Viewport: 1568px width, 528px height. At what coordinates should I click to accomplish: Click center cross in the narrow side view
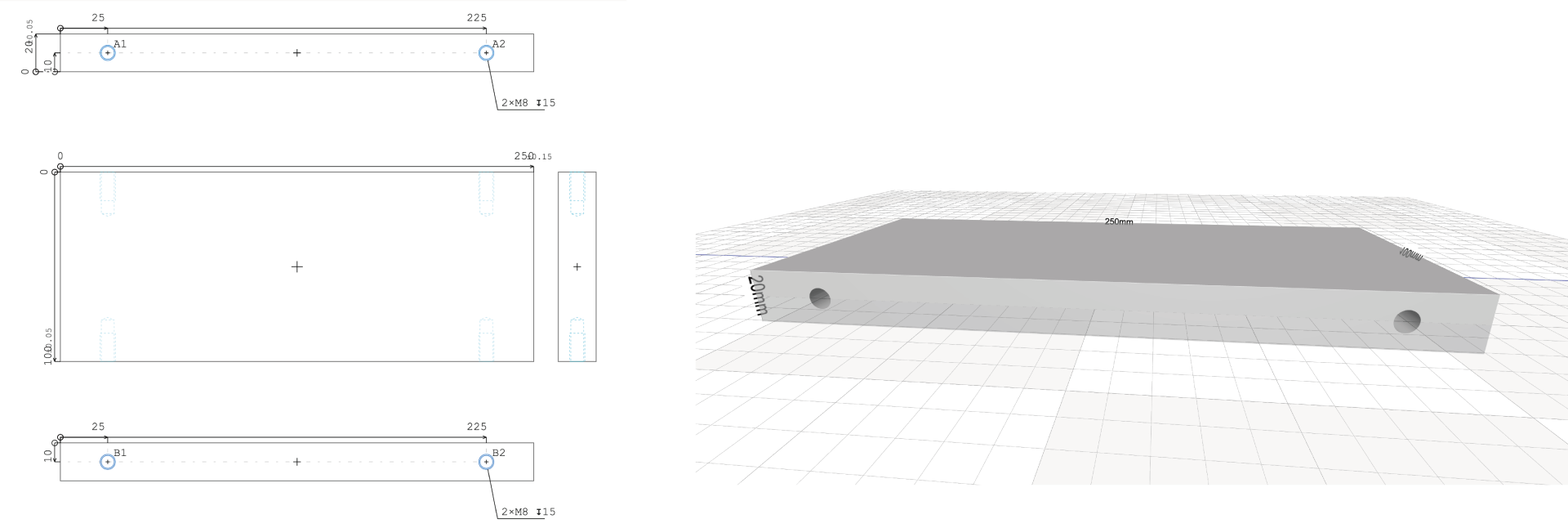[577, 266]
